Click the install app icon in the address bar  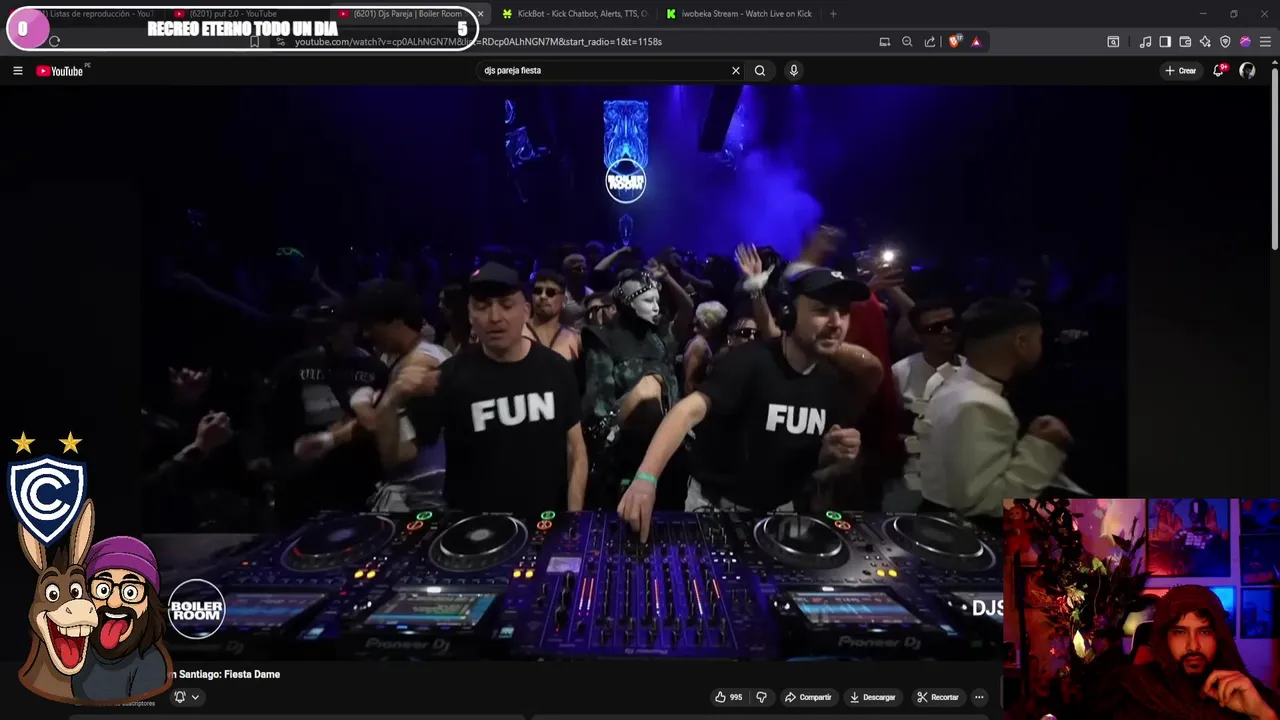tap(884, 42)
